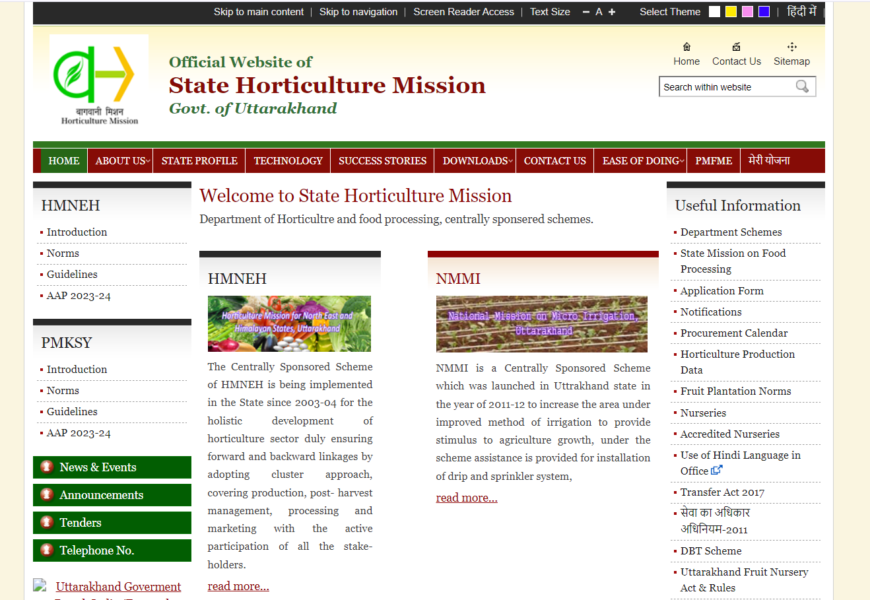Open the HOME menu tab

pyautogui.click(x=64, y=161)
